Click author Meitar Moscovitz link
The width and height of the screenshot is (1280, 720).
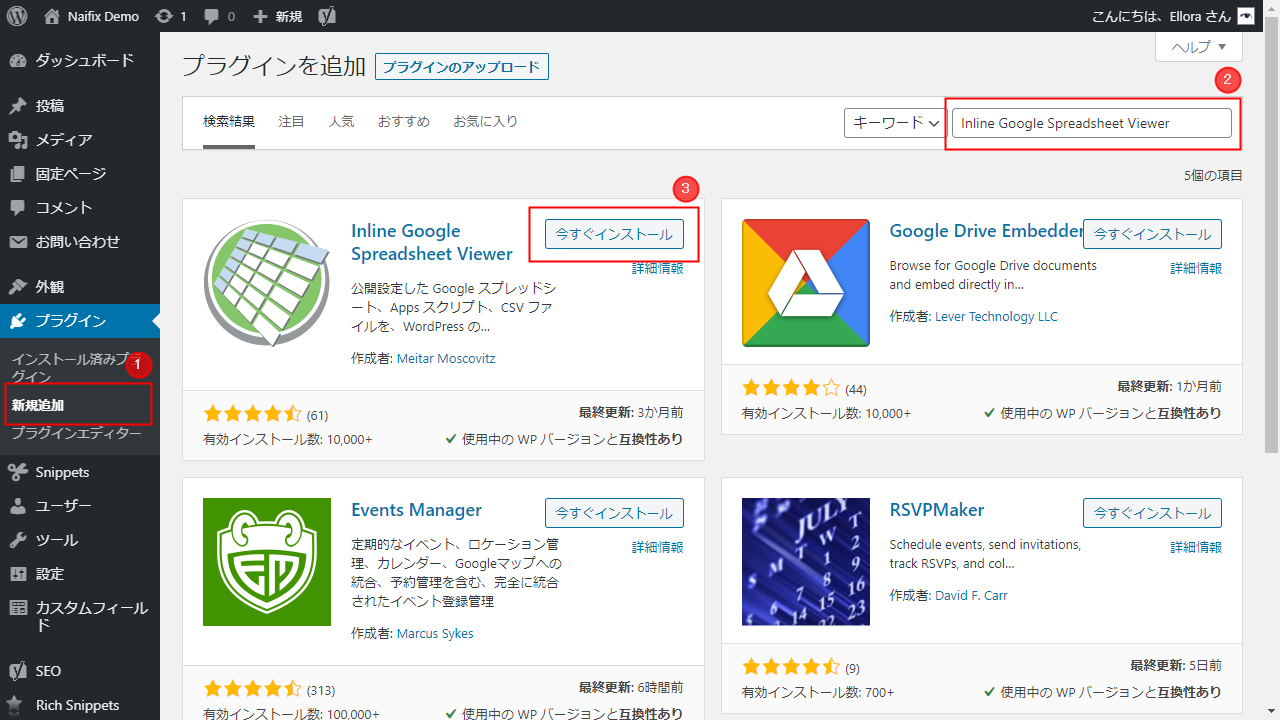(446, 358)
